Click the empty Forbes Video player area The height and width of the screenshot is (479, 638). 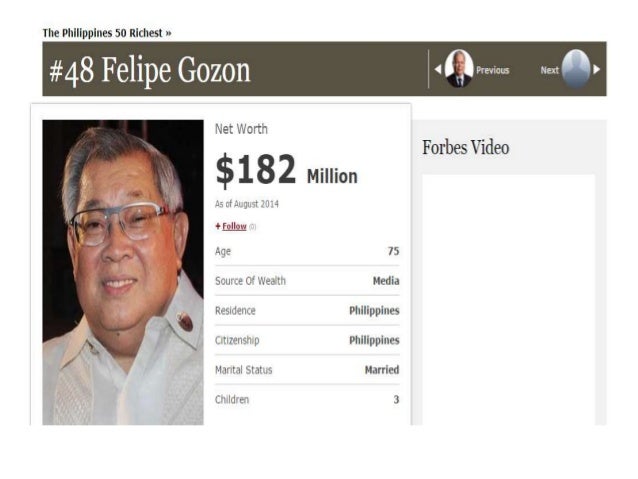(x=508, y=300)
